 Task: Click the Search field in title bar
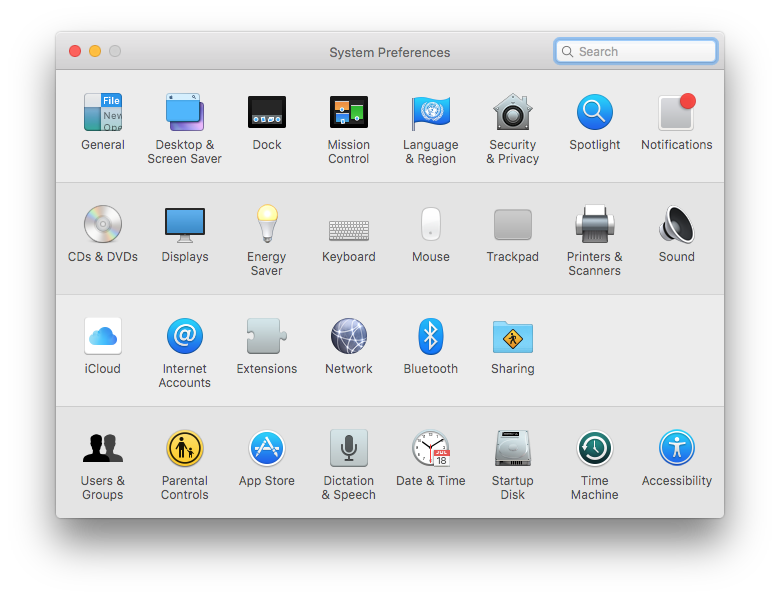click(635, 51)
